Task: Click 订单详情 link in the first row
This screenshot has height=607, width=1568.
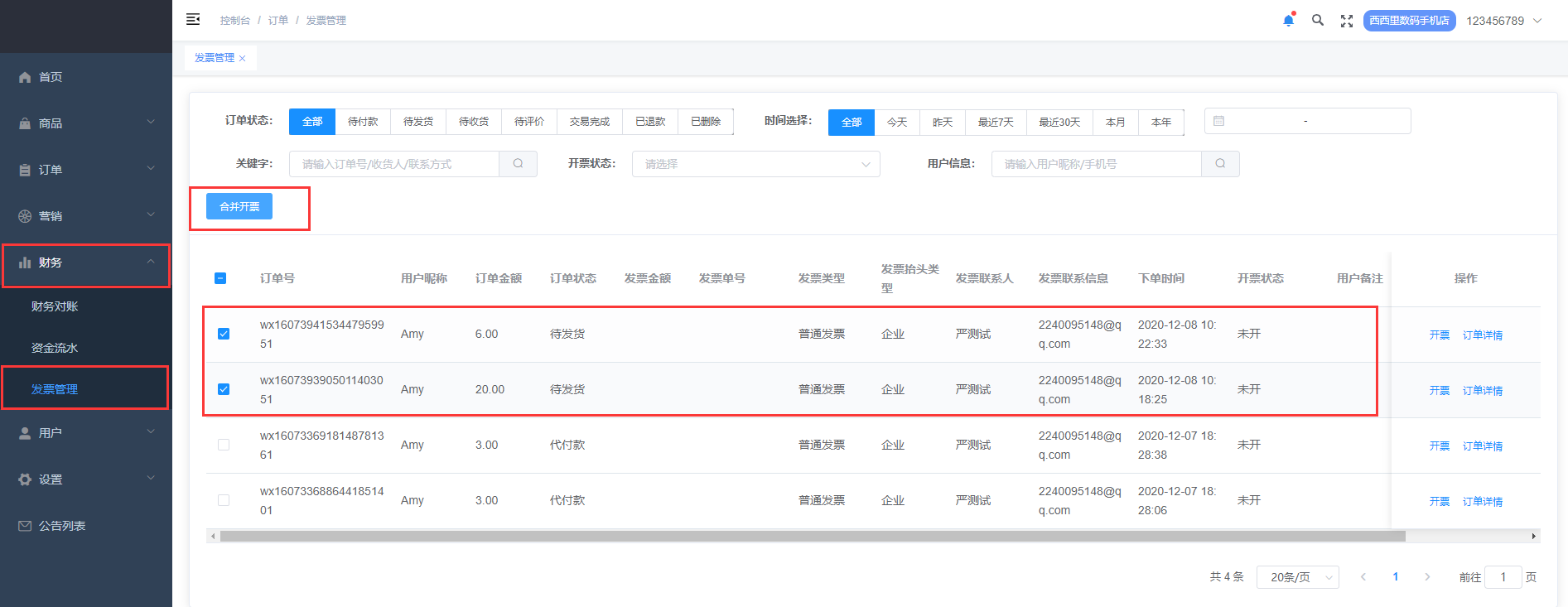Action: click(1482, 335)
